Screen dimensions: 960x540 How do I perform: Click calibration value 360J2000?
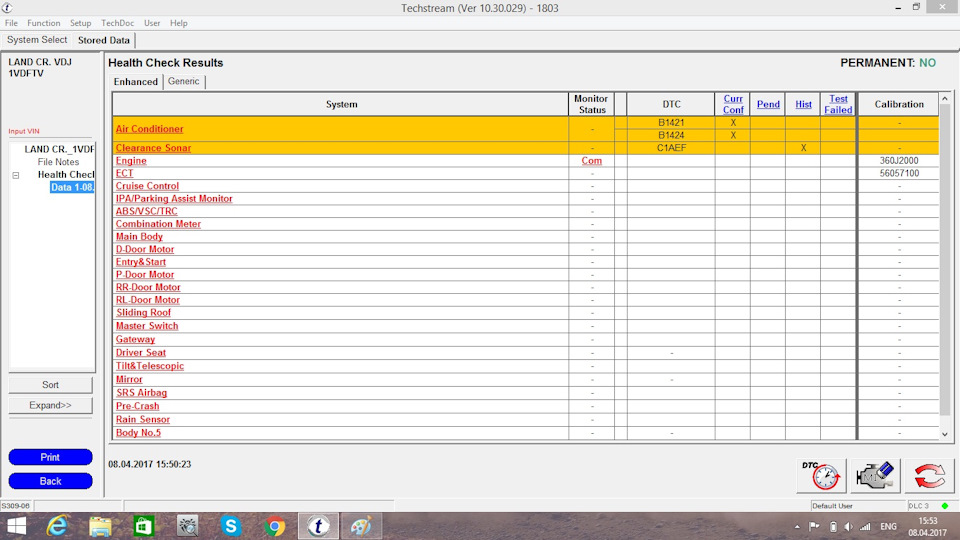pos(899,160)
